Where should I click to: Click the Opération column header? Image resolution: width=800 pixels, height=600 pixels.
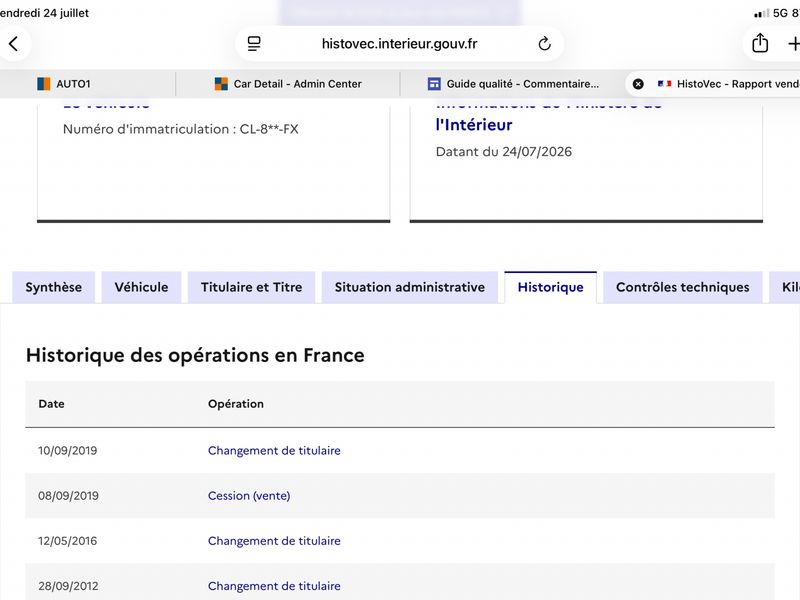tap(236, 404)
